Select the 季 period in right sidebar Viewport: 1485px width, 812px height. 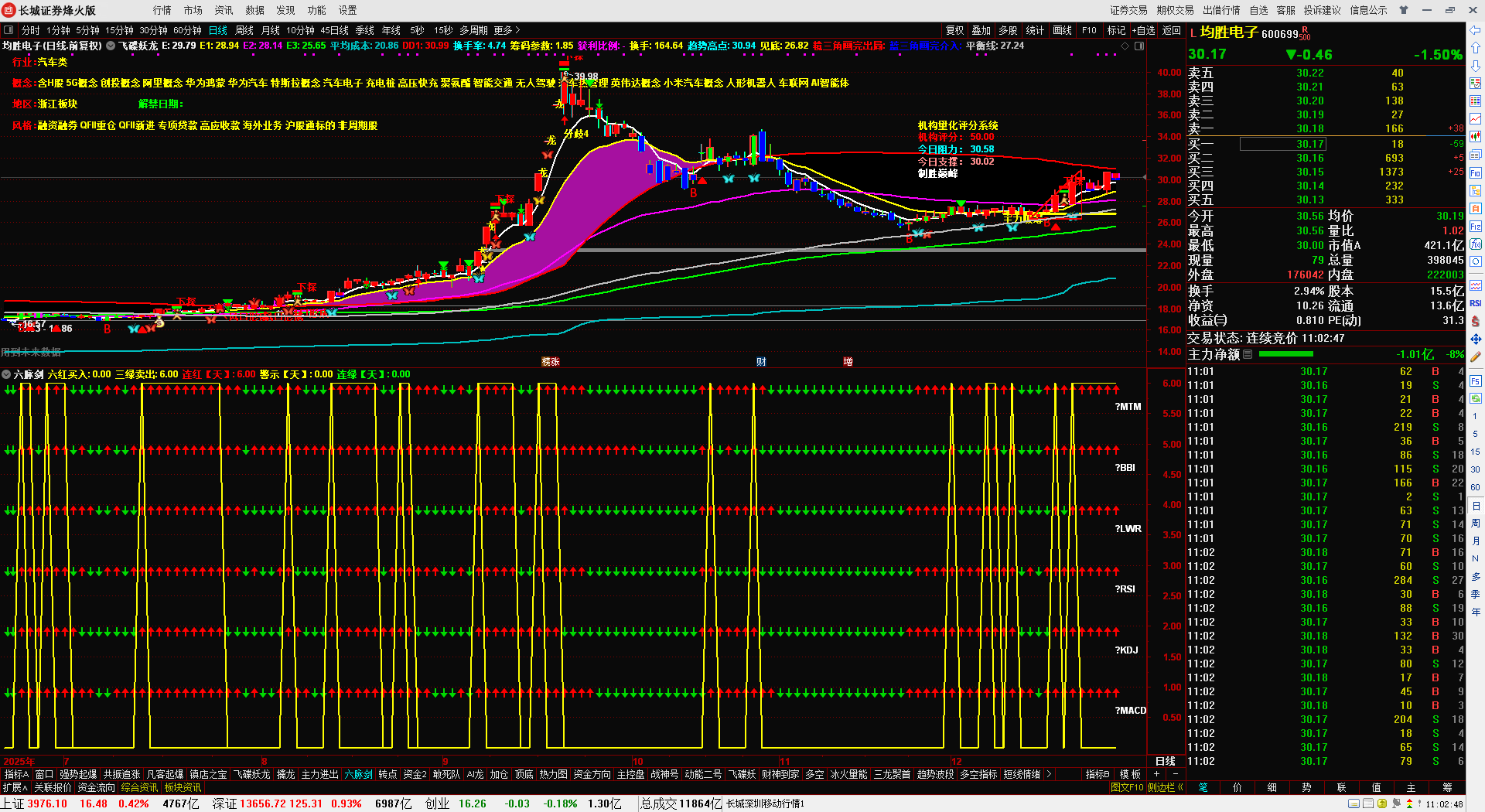pyautogui.click(x=1476, y=594)
